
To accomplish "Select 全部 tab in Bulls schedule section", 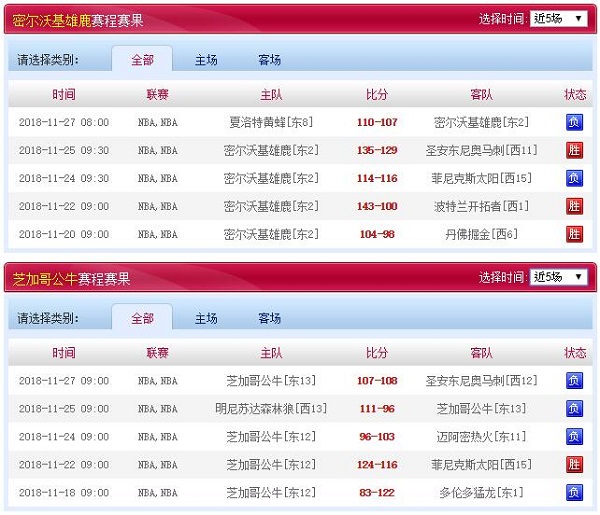I will (x=142, y=318).
